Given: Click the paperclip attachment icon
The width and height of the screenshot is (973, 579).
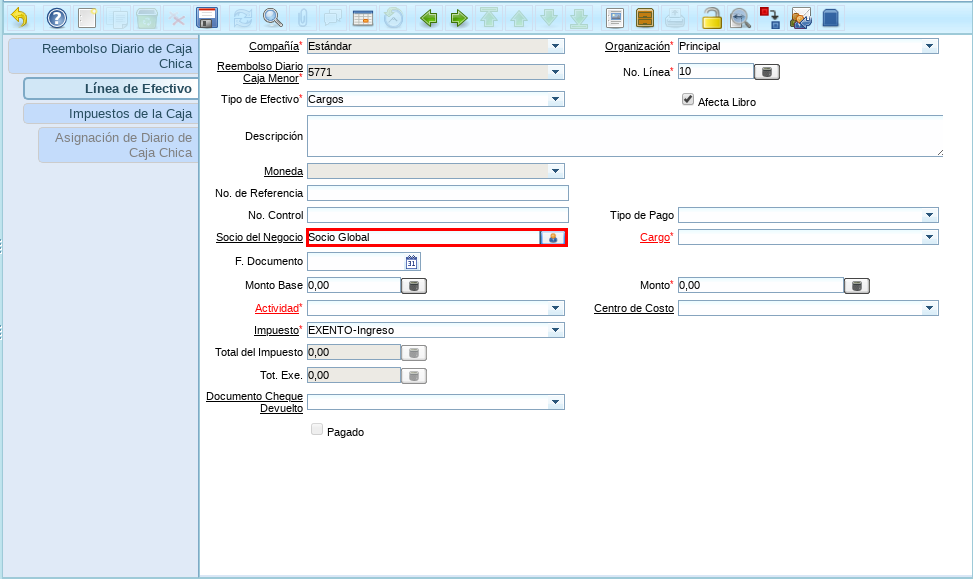Looking at the screenshot, I should [x=302, y=18].
